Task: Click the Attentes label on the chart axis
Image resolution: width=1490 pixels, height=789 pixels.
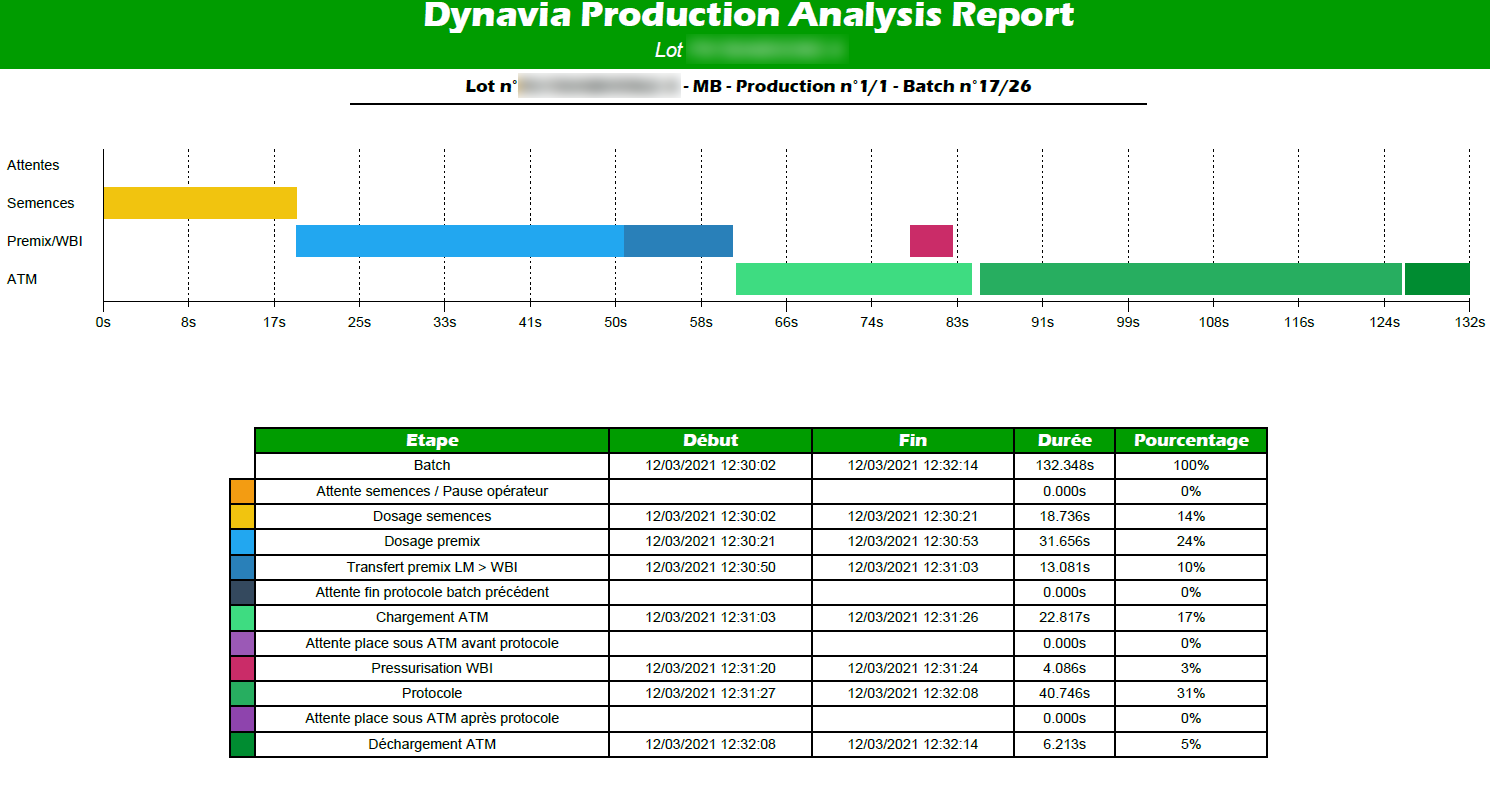Action: 35,165
